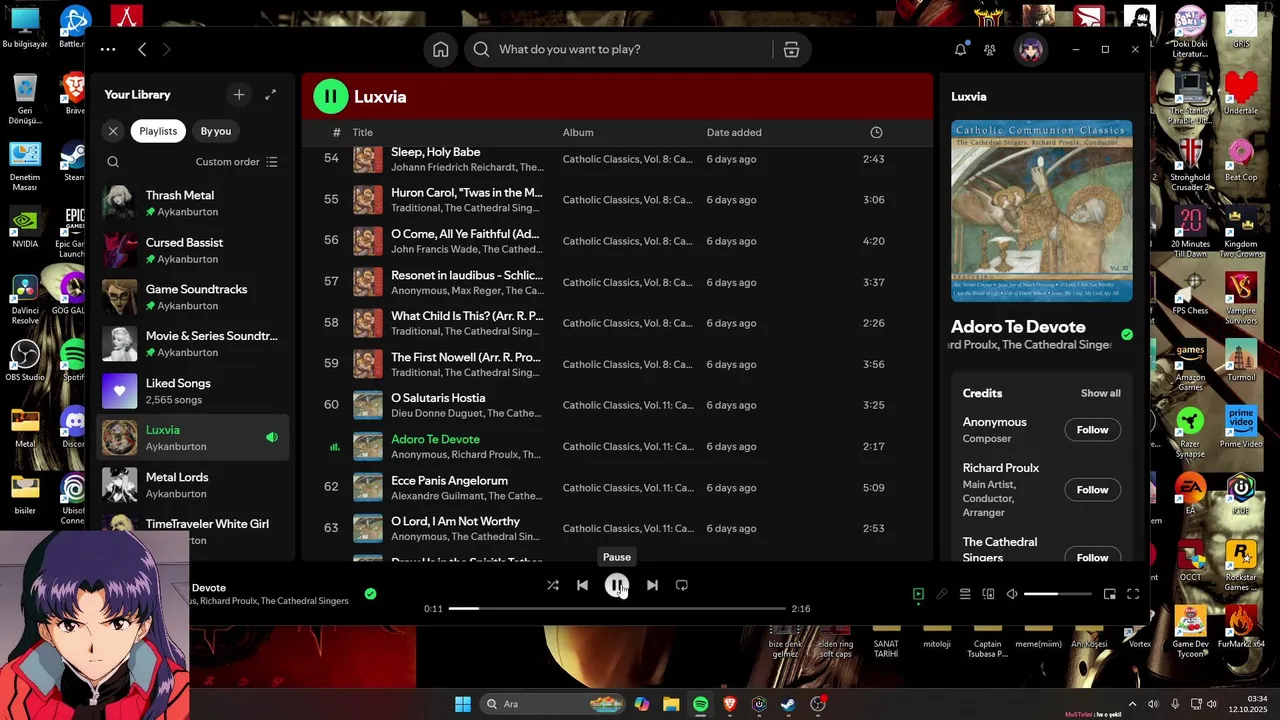The image size is (1280, 720).
Task: Skip to next track
Action: (652, 585)
